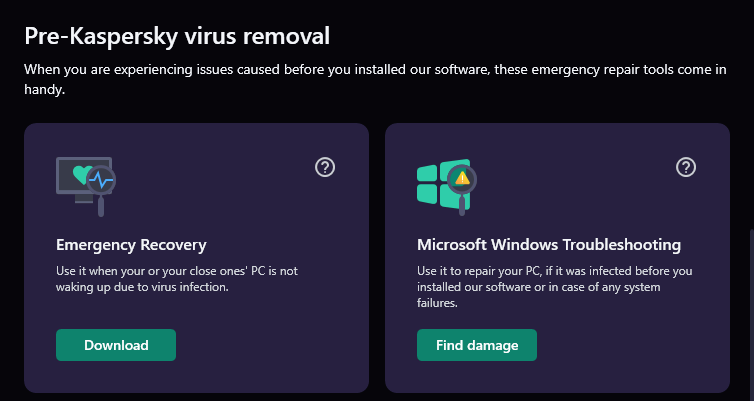Click the Windows Troubleshooting description text
This screenshot has width=754, height=401.
(x=553, y=287)
